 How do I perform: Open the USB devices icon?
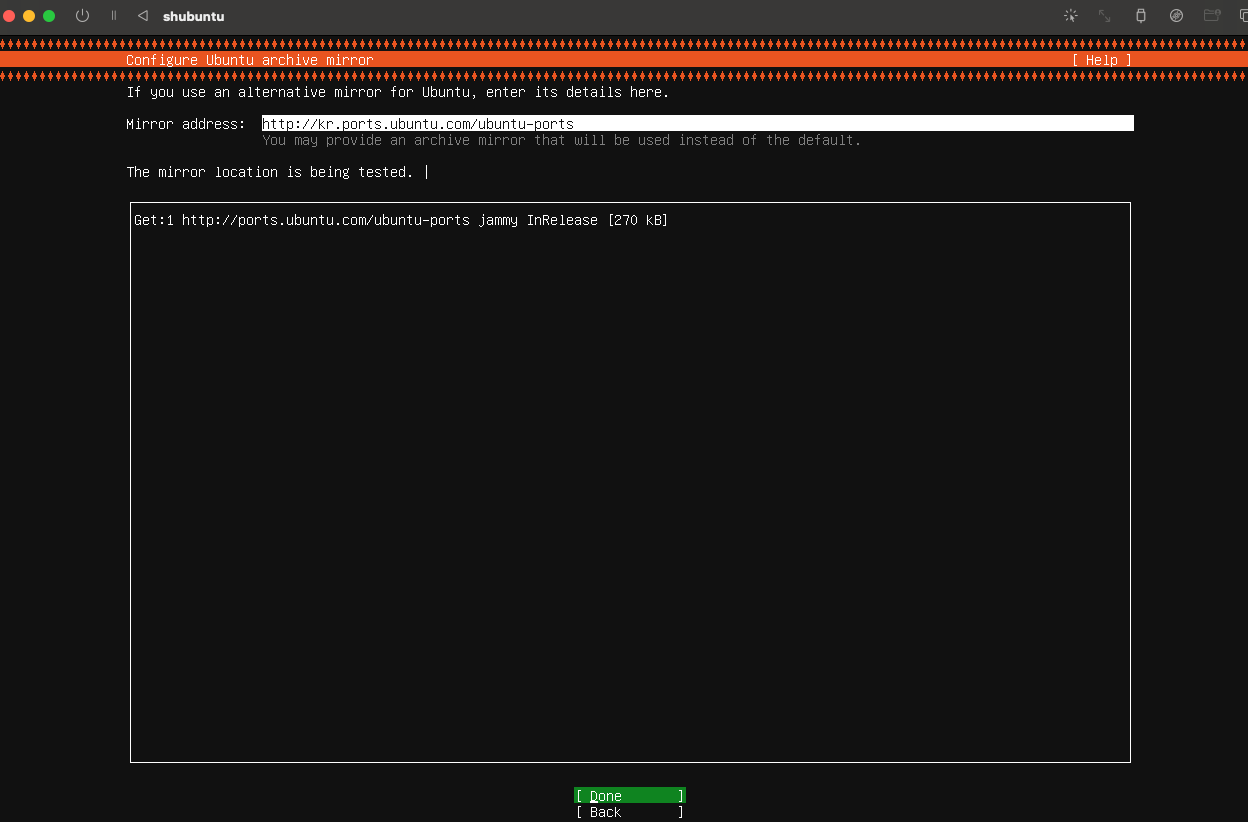tap(1141, 16)
